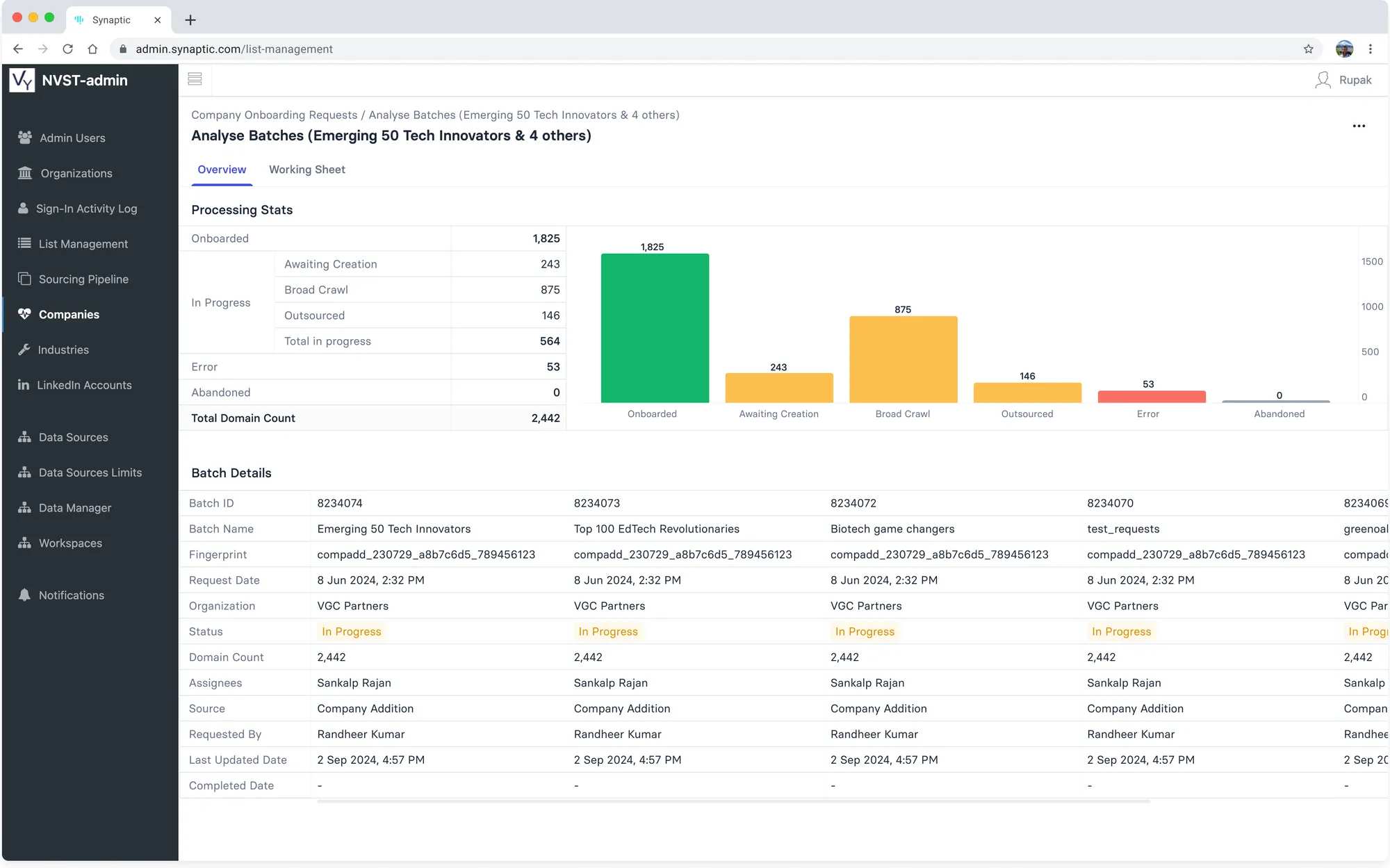Image resolution: width=1390 pixels, height=868 pixels.
Task: Switch to Working Sheet tab
Action: (x=306, y=170)
